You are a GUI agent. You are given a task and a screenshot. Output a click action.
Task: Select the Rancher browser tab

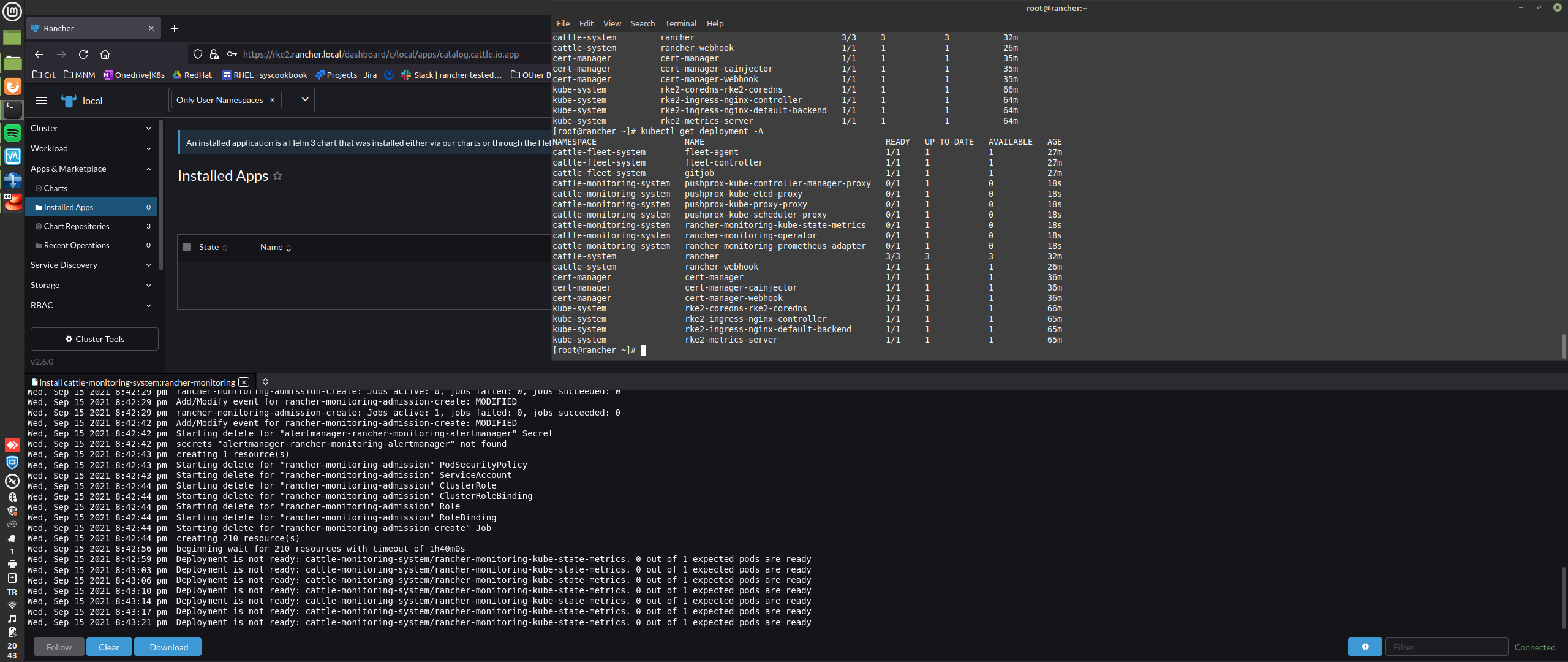(93, 28)
